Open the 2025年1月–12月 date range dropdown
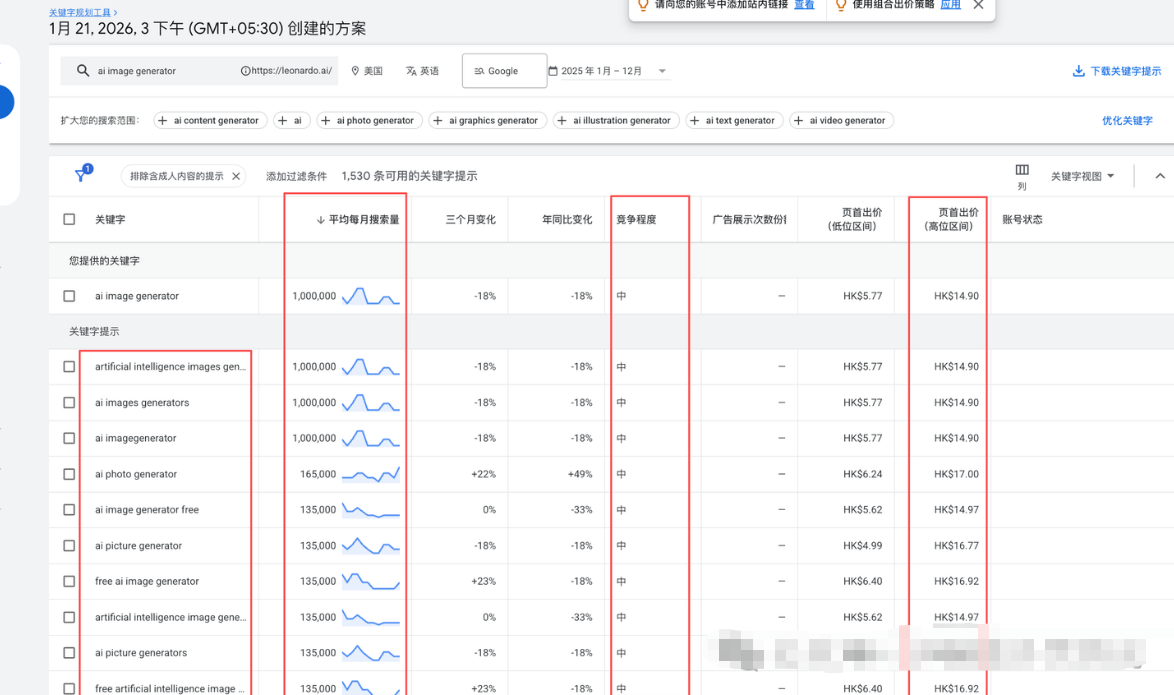The height and width of the screenshot is (695, 1174). click(x=608, y=71)
